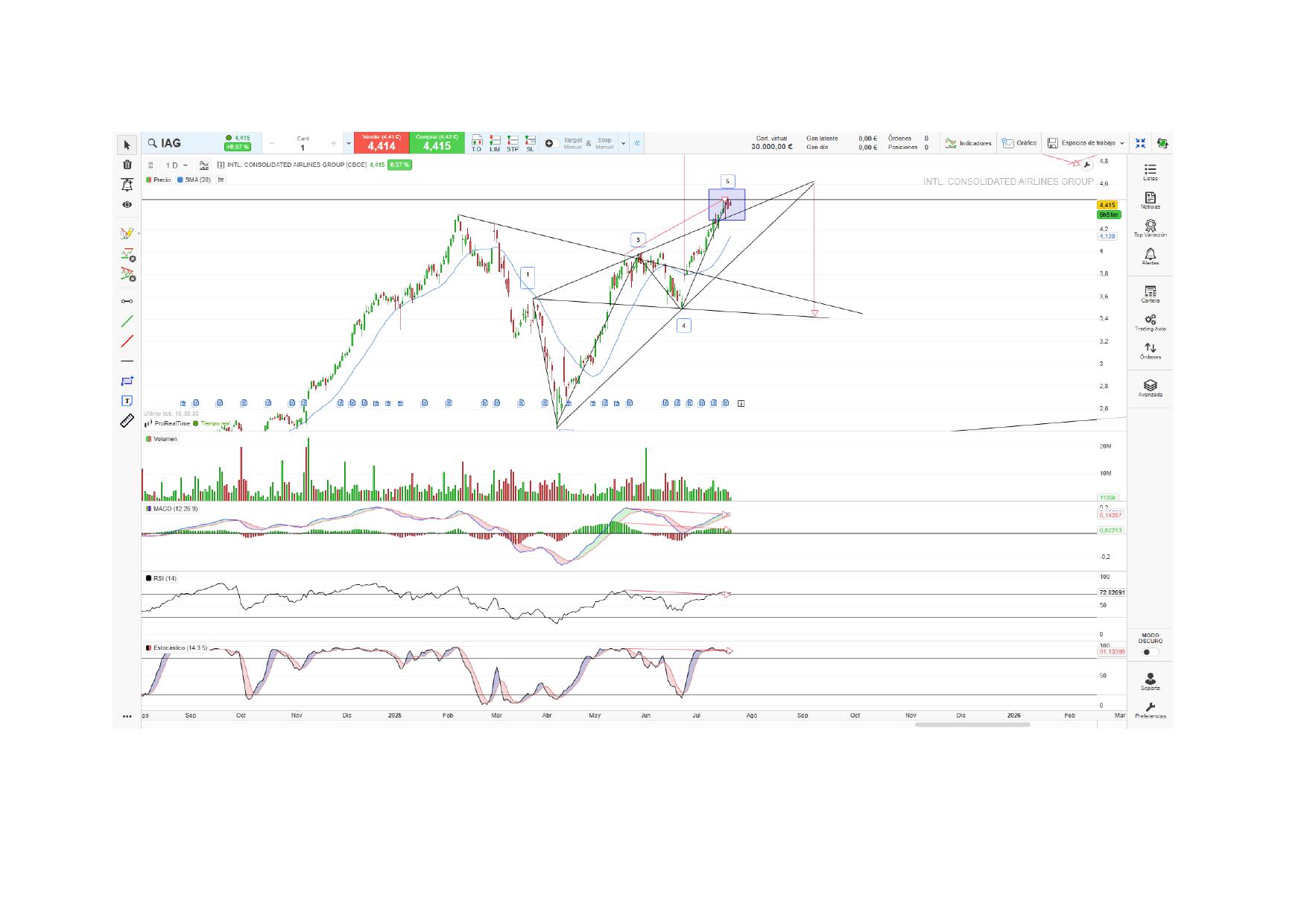This screenshot has height=924, width=1307.
Task: Choose the red line drawing tool
Action: 127,341
